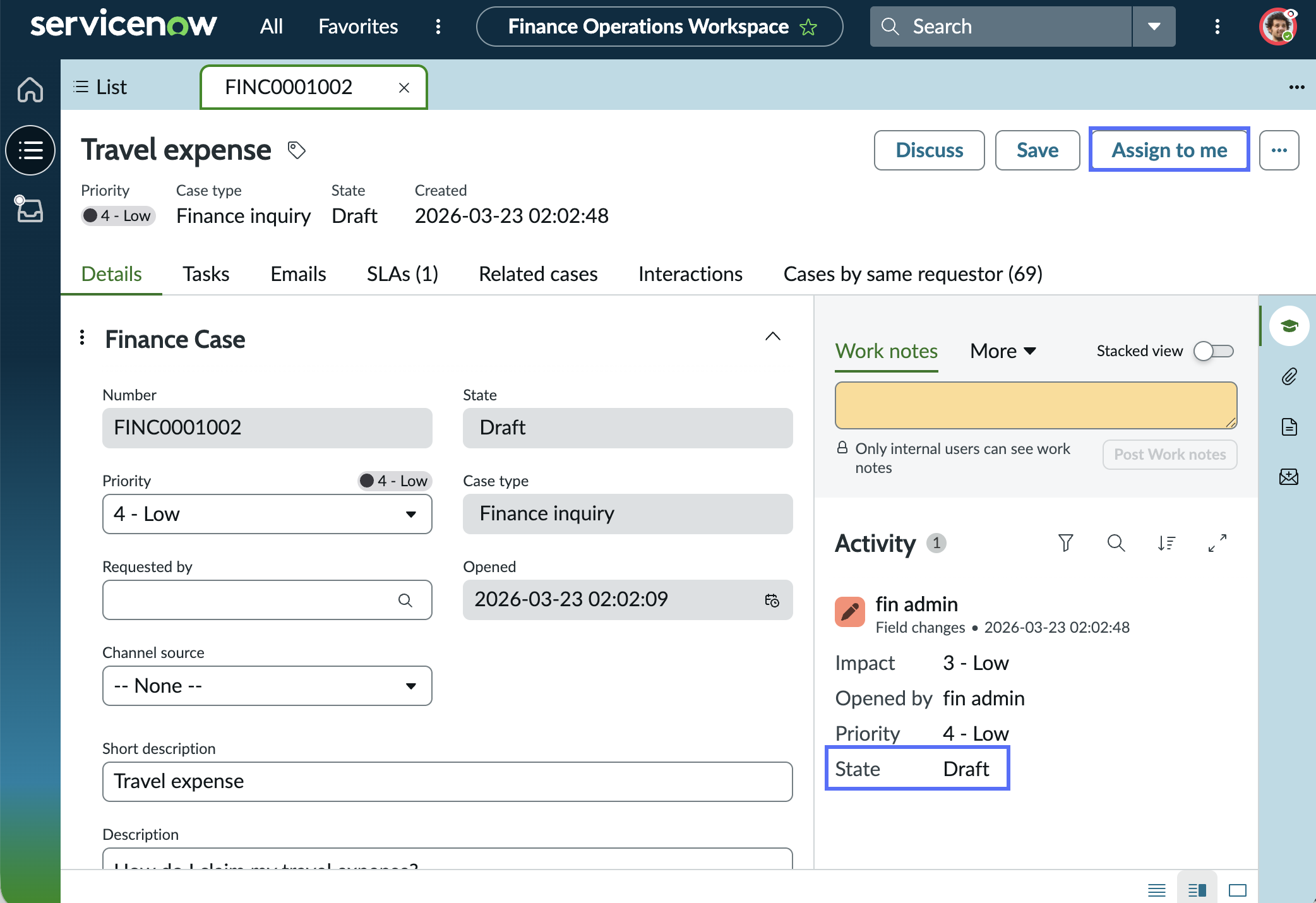Open the tab bar overflow ellipsis
This screenshot has height=903, width=1316.
coord(1297,87)
